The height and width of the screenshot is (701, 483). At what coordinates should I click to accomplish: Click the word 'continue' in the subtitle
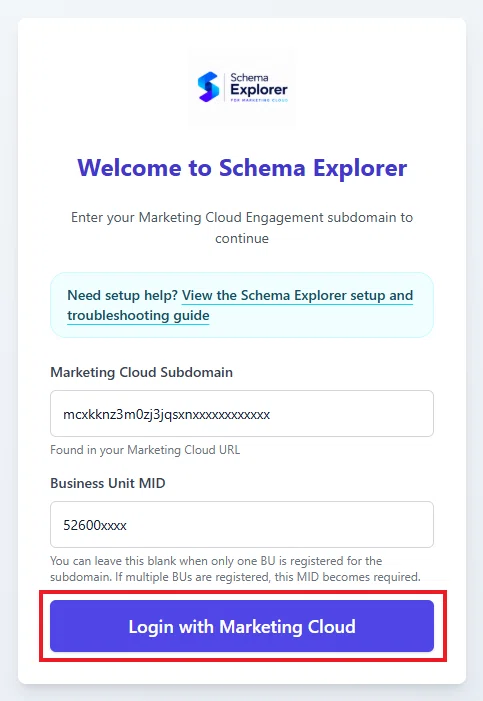tap(242, 238)
